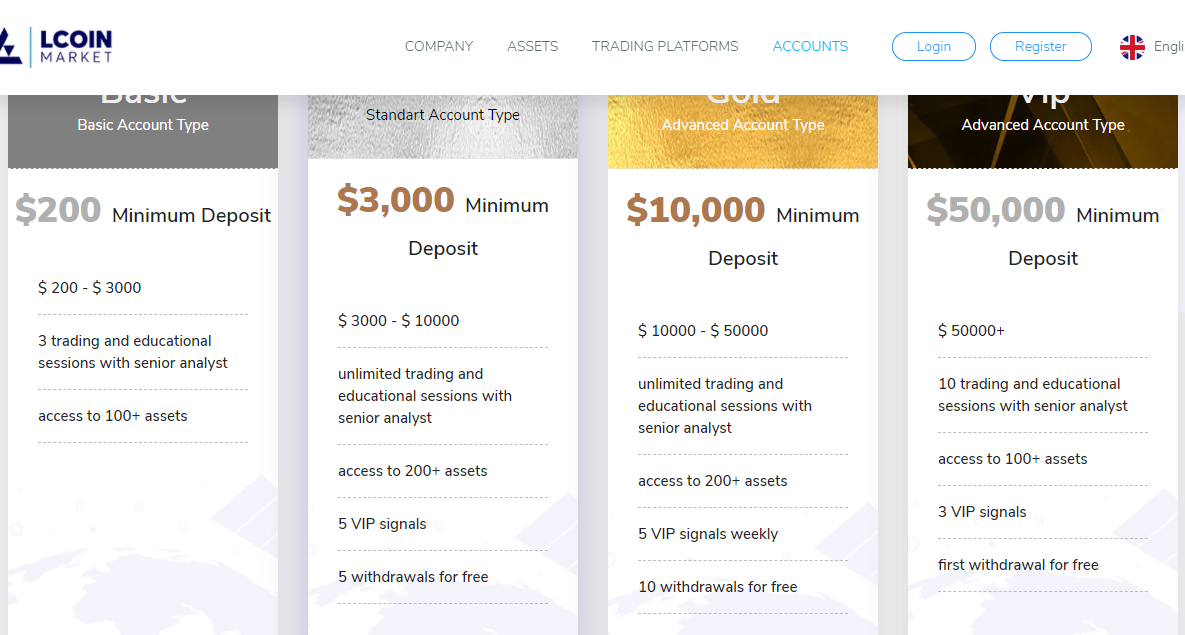Image resolution: width=1185 pixels, height=635 pixels.
Task: Select the Standart Account Type header
Action: point(443,115)
